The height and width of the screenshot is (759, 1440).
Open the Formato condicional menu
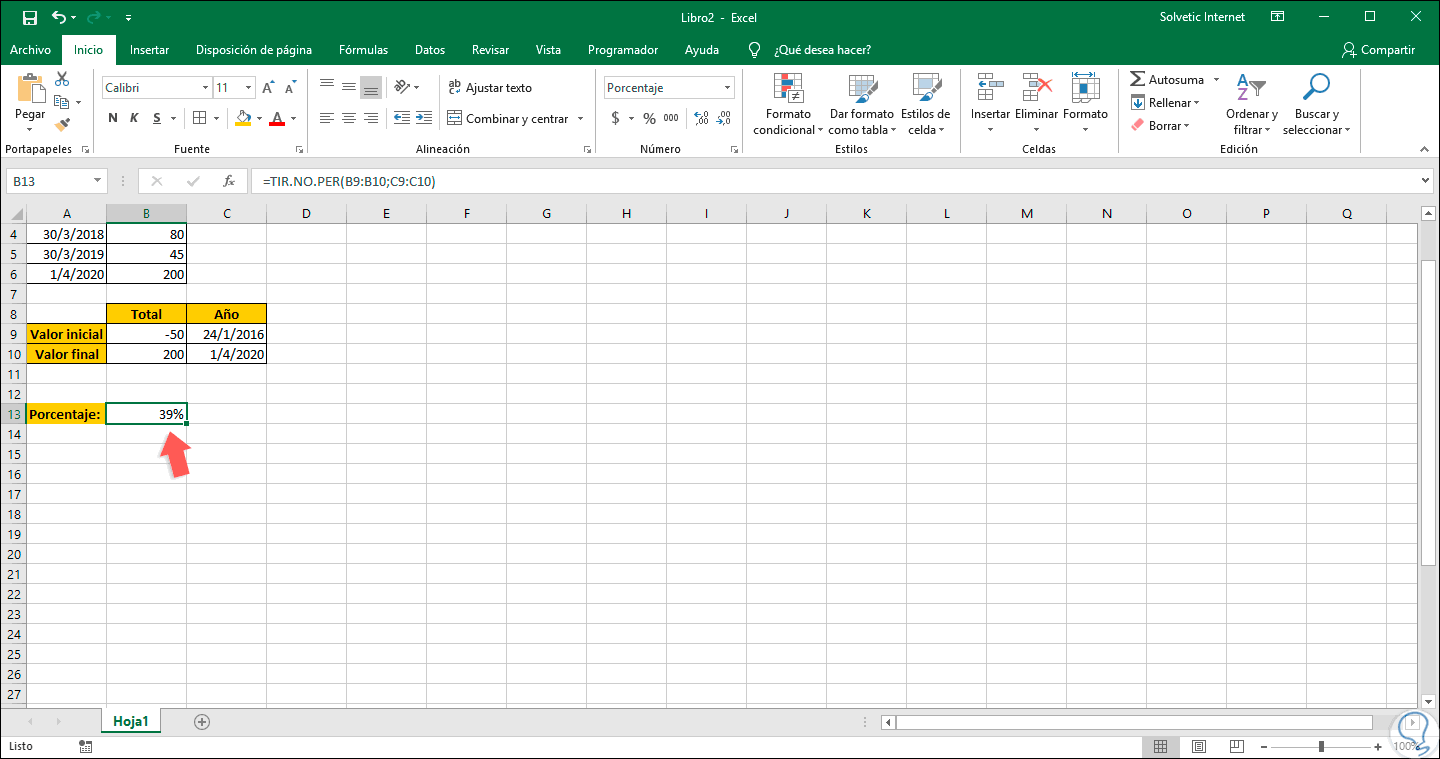tap(788, 105)
